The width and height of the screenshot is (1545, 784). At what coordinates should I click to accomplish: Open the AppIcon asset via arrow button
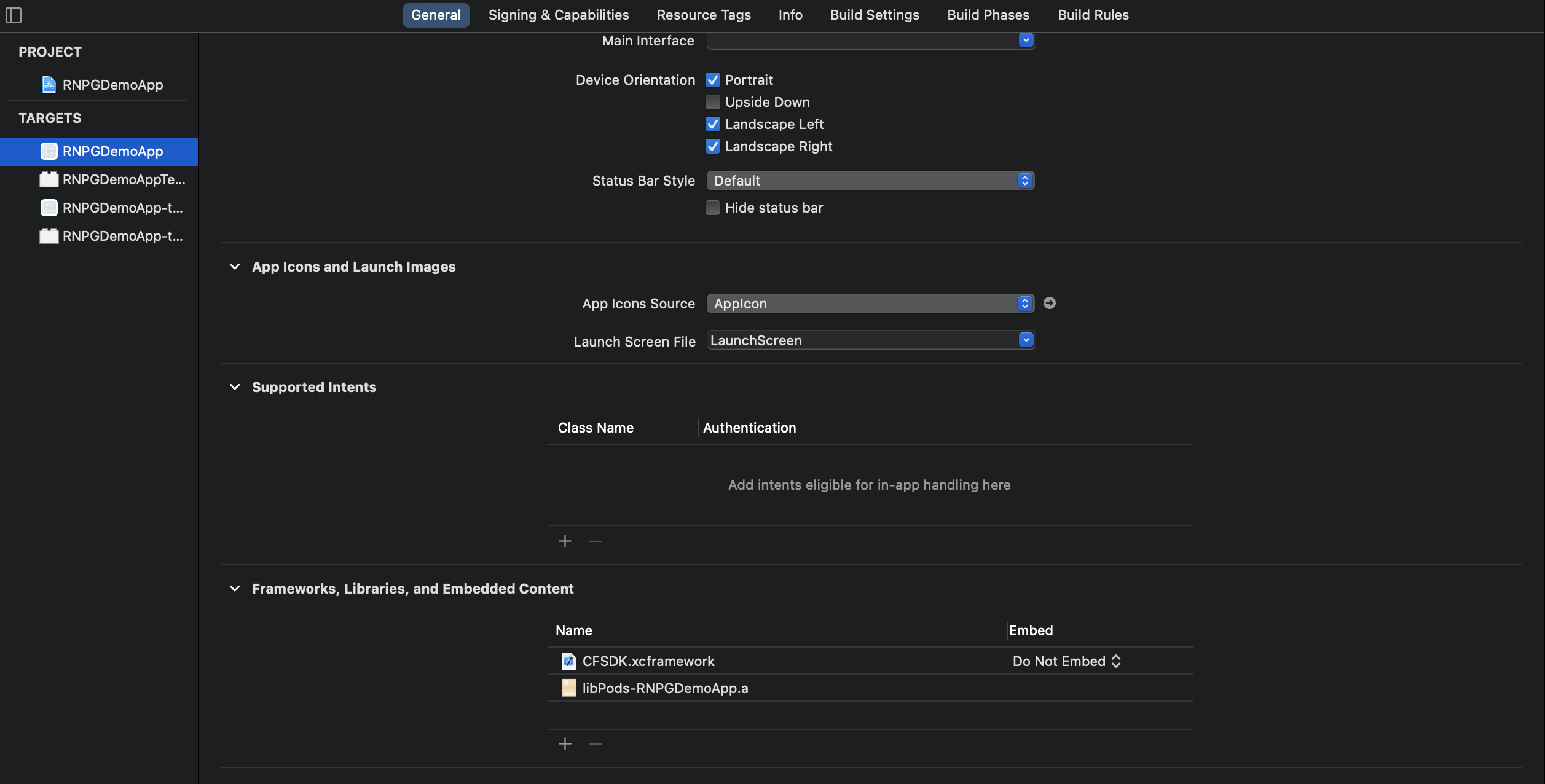[1050, 303]
